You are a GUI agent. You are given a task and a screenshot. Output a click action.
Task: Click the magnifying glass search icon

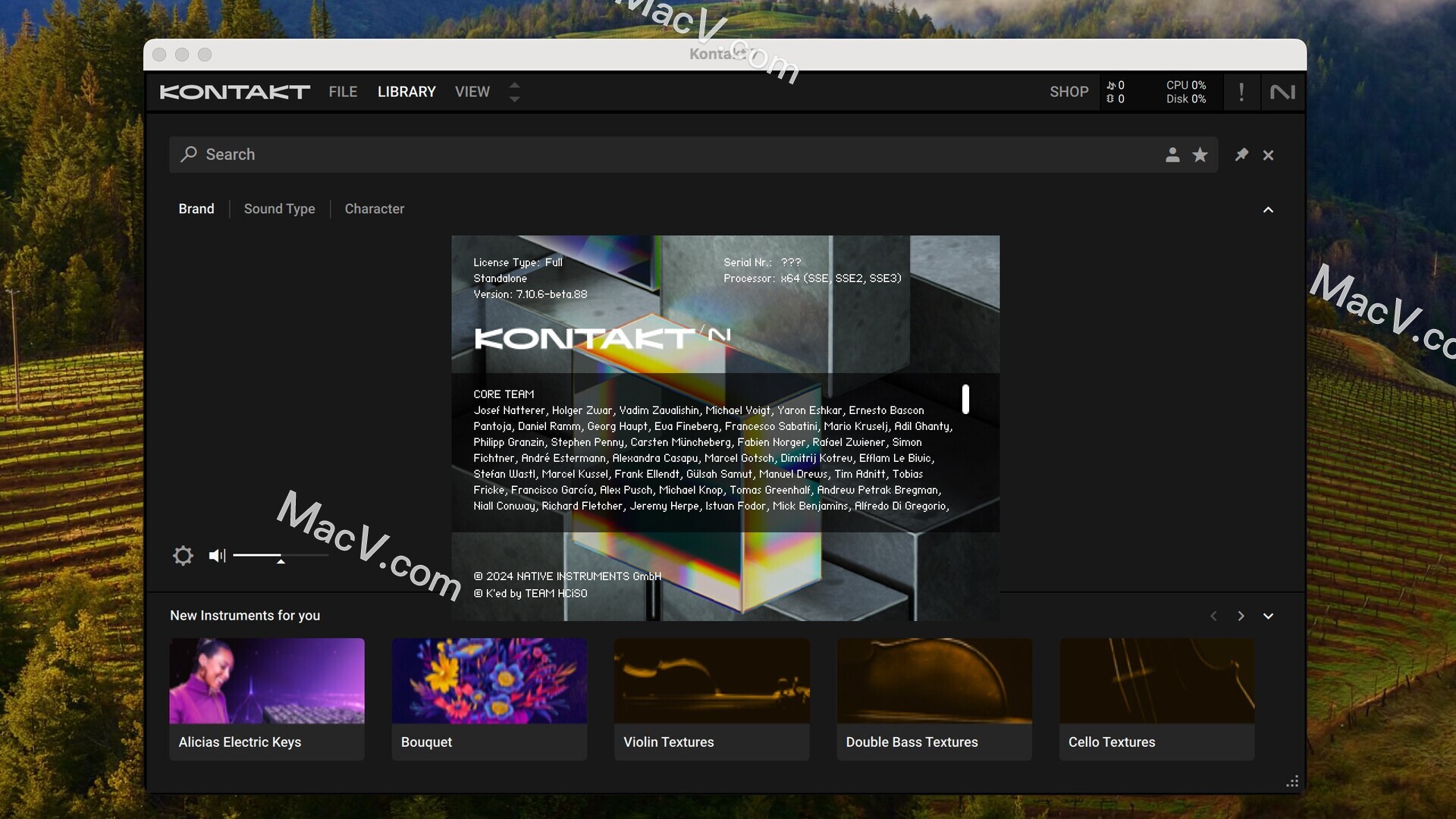pos(189,155)
